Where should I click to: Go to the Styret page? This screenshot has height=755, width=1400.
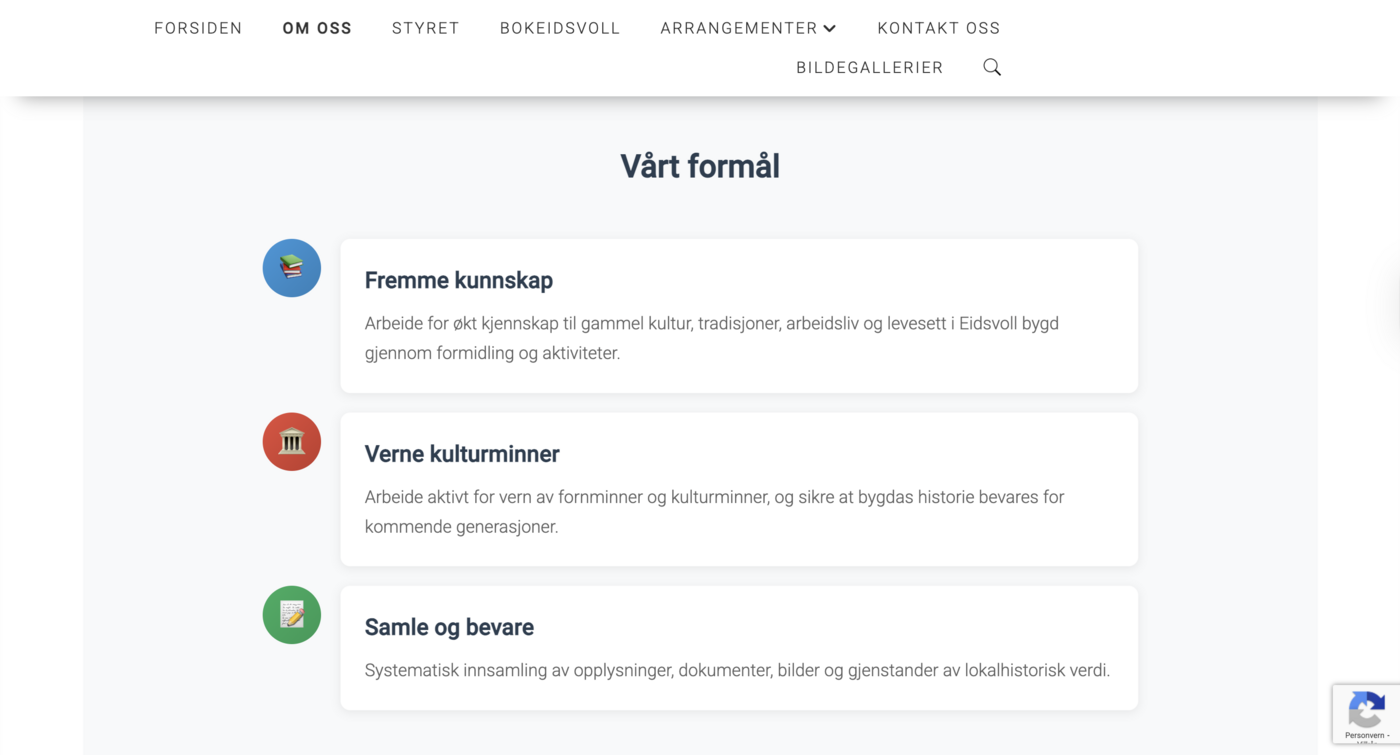point(426,28)
